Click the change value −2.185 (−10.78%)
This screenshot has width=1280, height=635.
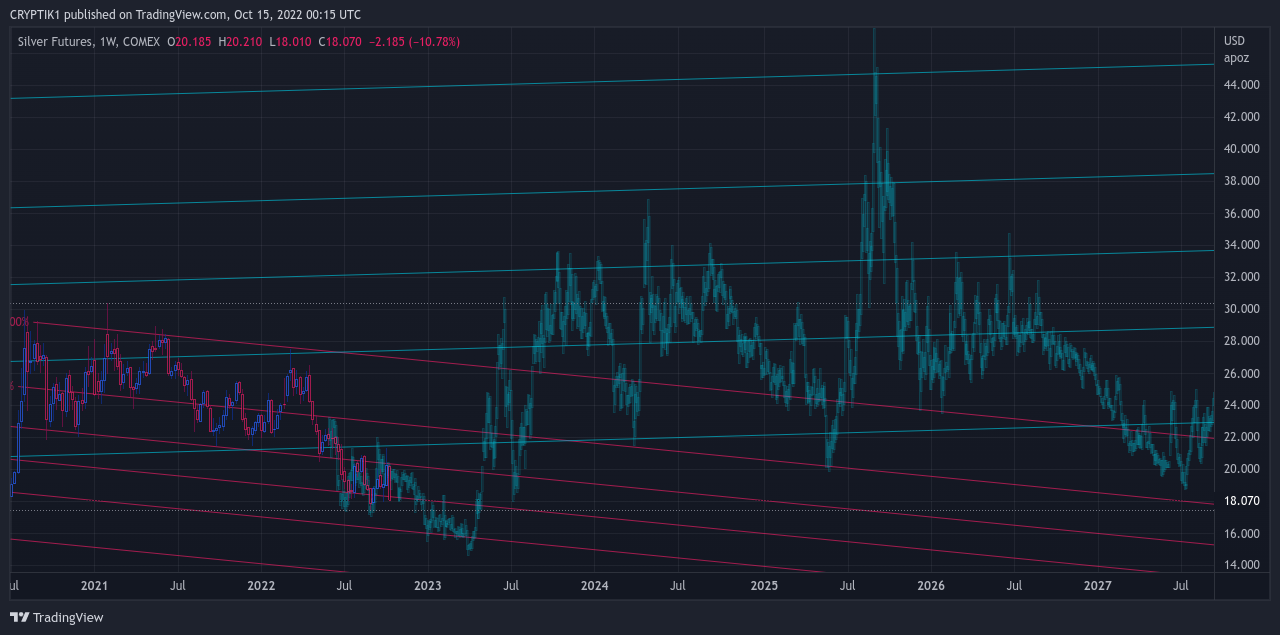pos(415,41)
